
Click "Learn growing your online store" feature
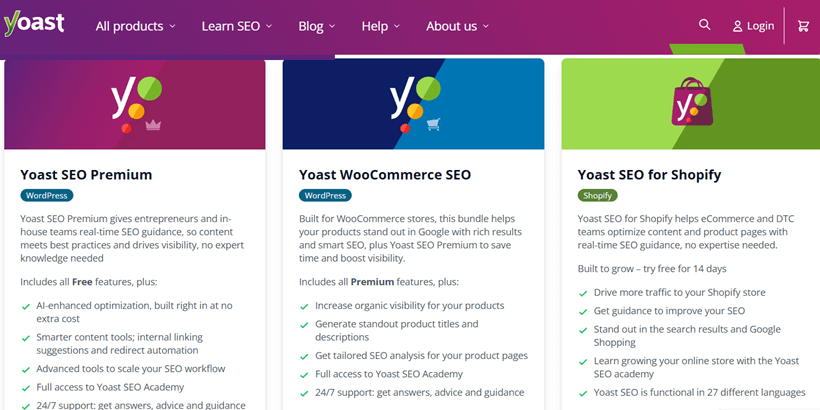pyautogui.click(x=696, y=367)
